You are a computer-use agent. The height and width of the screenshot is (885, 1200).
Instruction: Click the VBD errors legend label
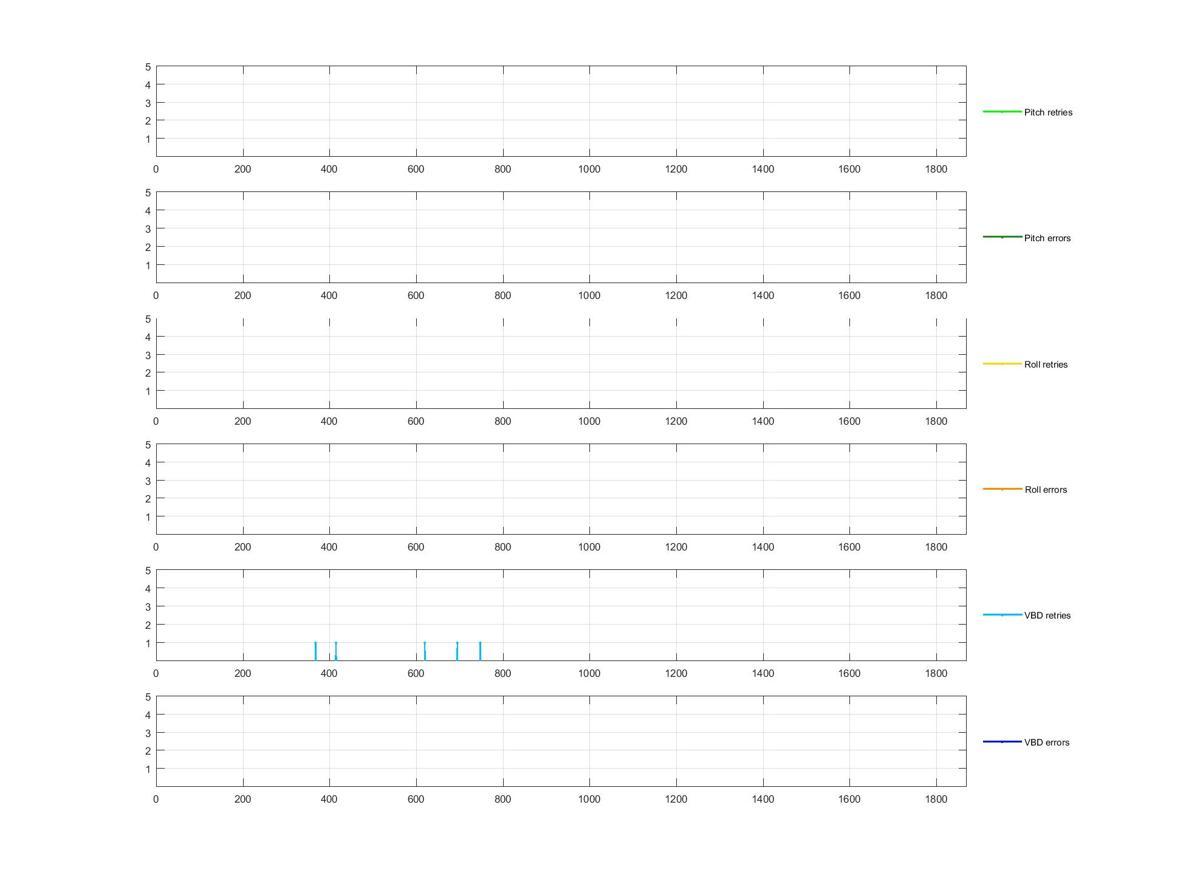[x=1047, y=742]
